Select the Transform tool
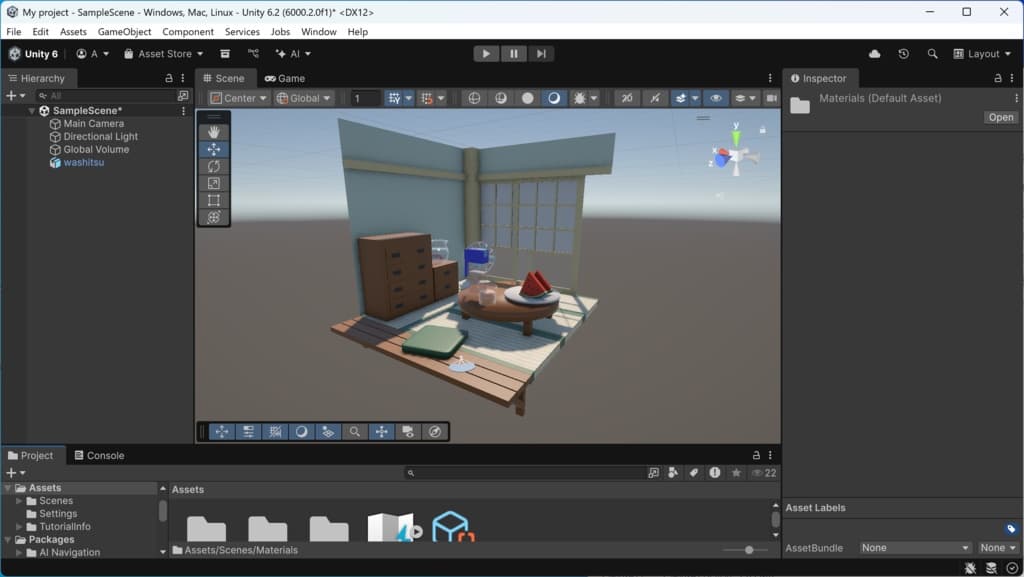This screenshot has width=1024, height=577. click(x=214, y=217)
